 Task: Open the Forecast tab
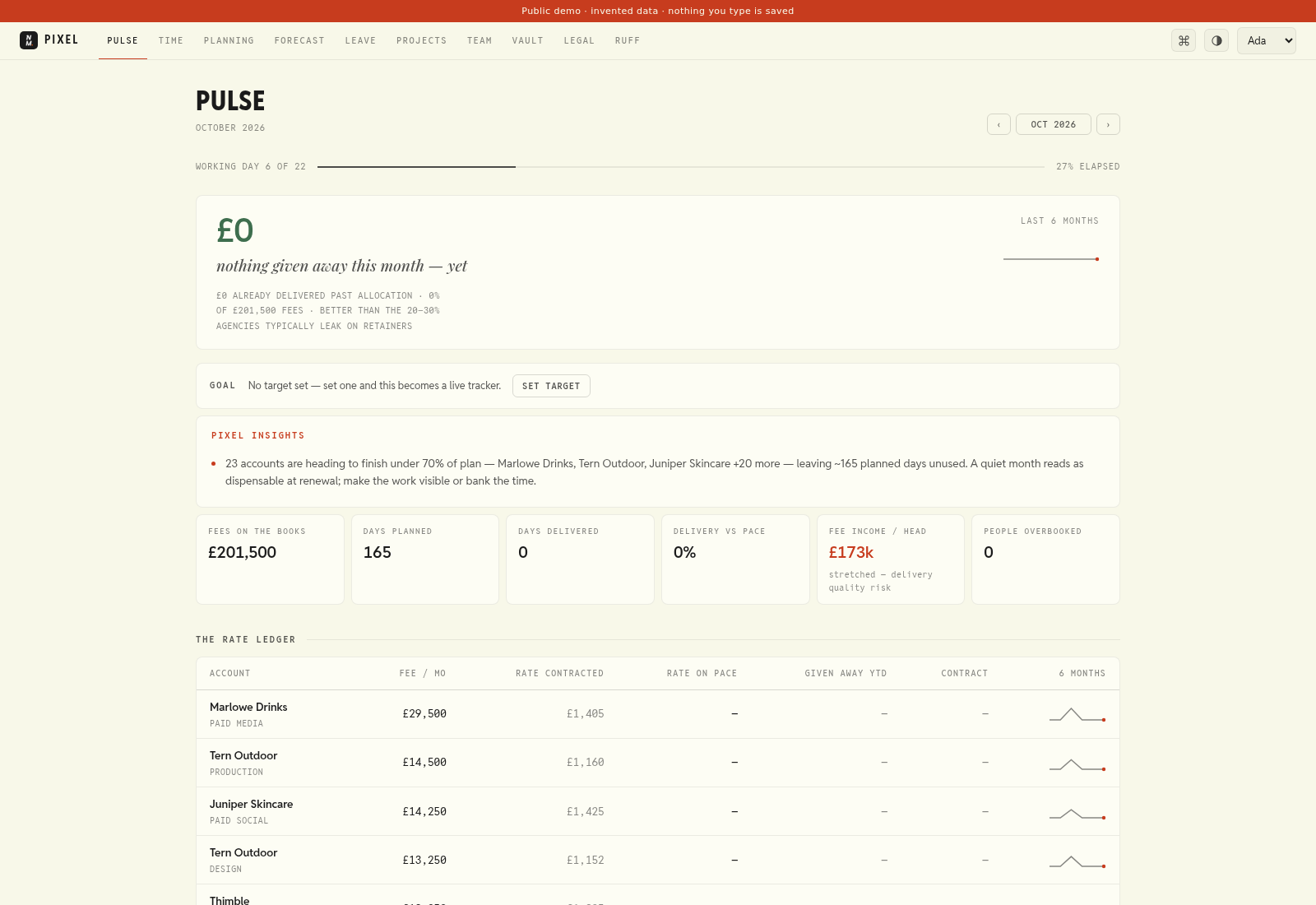point(299,40)
